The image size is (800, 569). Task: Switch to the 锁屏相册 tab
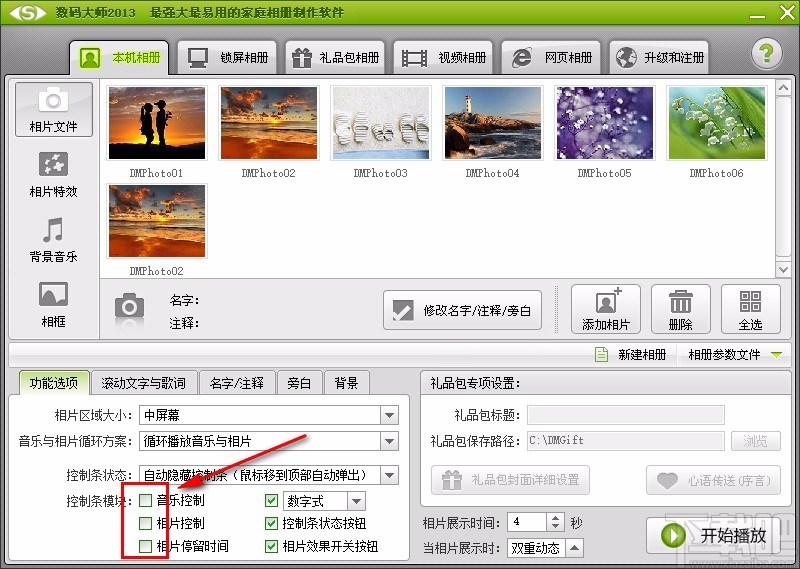click(x=227, y=57)
